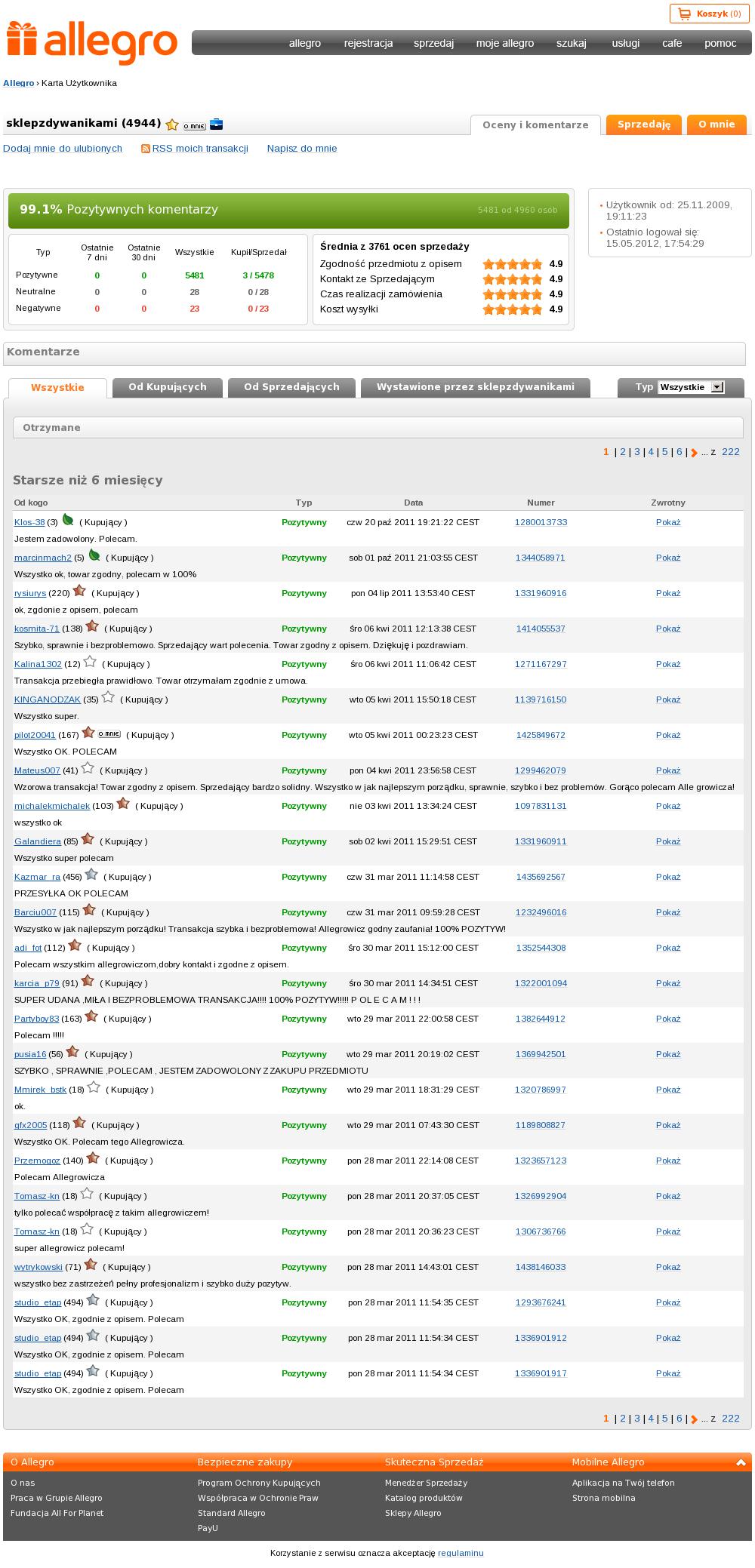
Task: Click the empty star icon next to Kalina1302
Action: [x=90, y=662]
